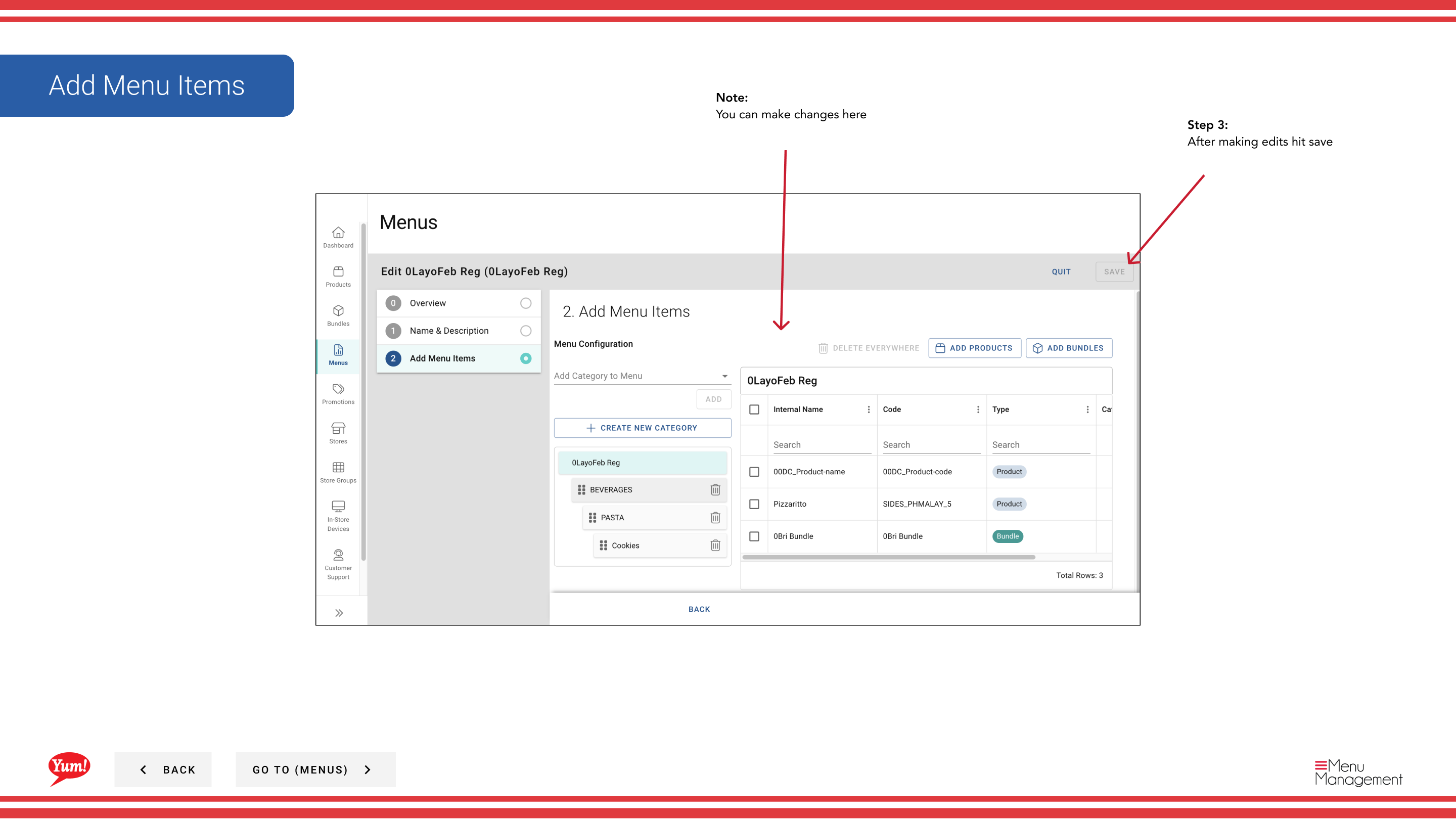This screenshot has width=1456, height=819.
Task: Check the 00DC_Product-name row checkbox
Action: tap(754, 471)
